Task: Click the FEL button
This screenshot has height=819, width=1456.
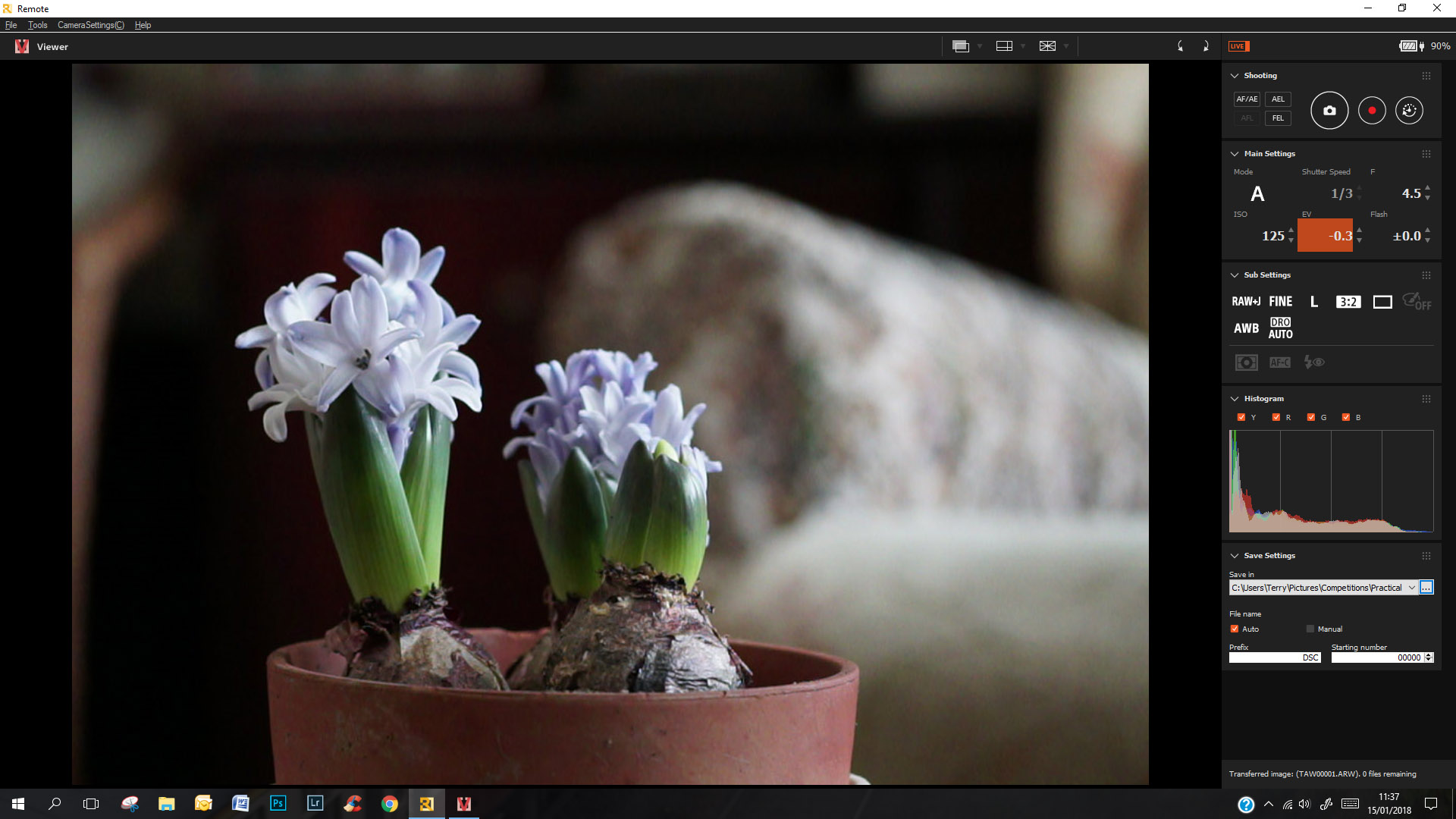Action: coord(1278,118)
